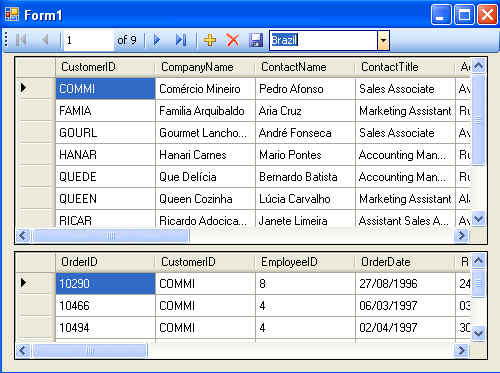Viewport: 500px width, 373px height.
Task: Click the customers grid vertical scrollbar thumb
Action: (x=478, y=120)
